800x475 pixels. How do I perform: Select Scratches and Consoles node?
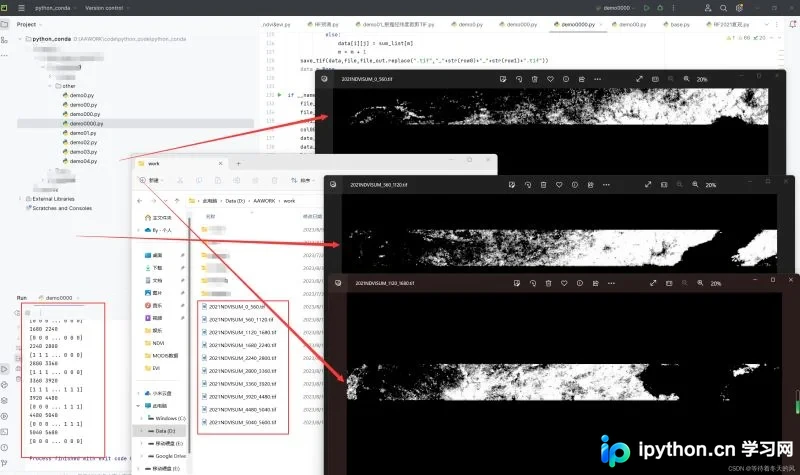click(58, 208)
